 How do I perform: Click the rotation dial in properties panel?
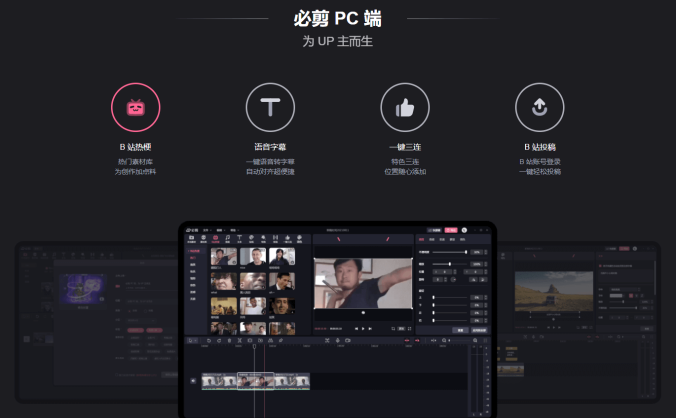[453, 280]
